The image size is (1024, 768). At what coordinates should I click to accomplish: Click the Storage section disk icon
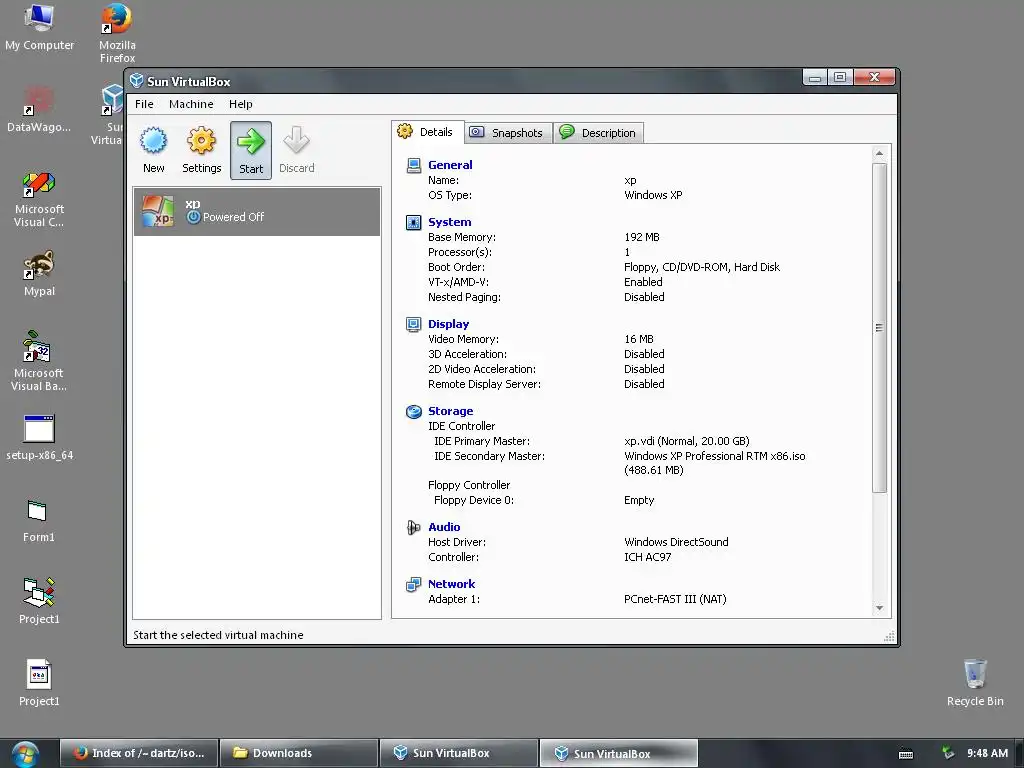(413, 411)
